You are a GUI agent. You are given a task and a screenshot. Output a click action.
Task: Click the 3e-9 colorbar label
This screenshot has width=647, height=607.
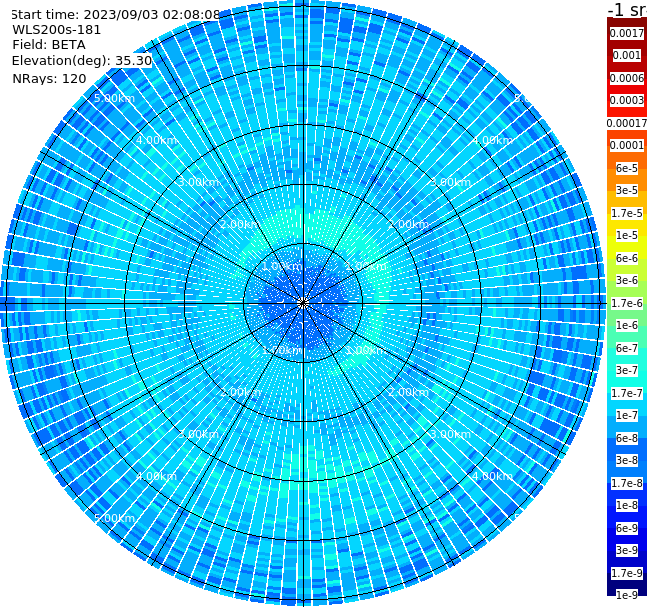(627, 550)
